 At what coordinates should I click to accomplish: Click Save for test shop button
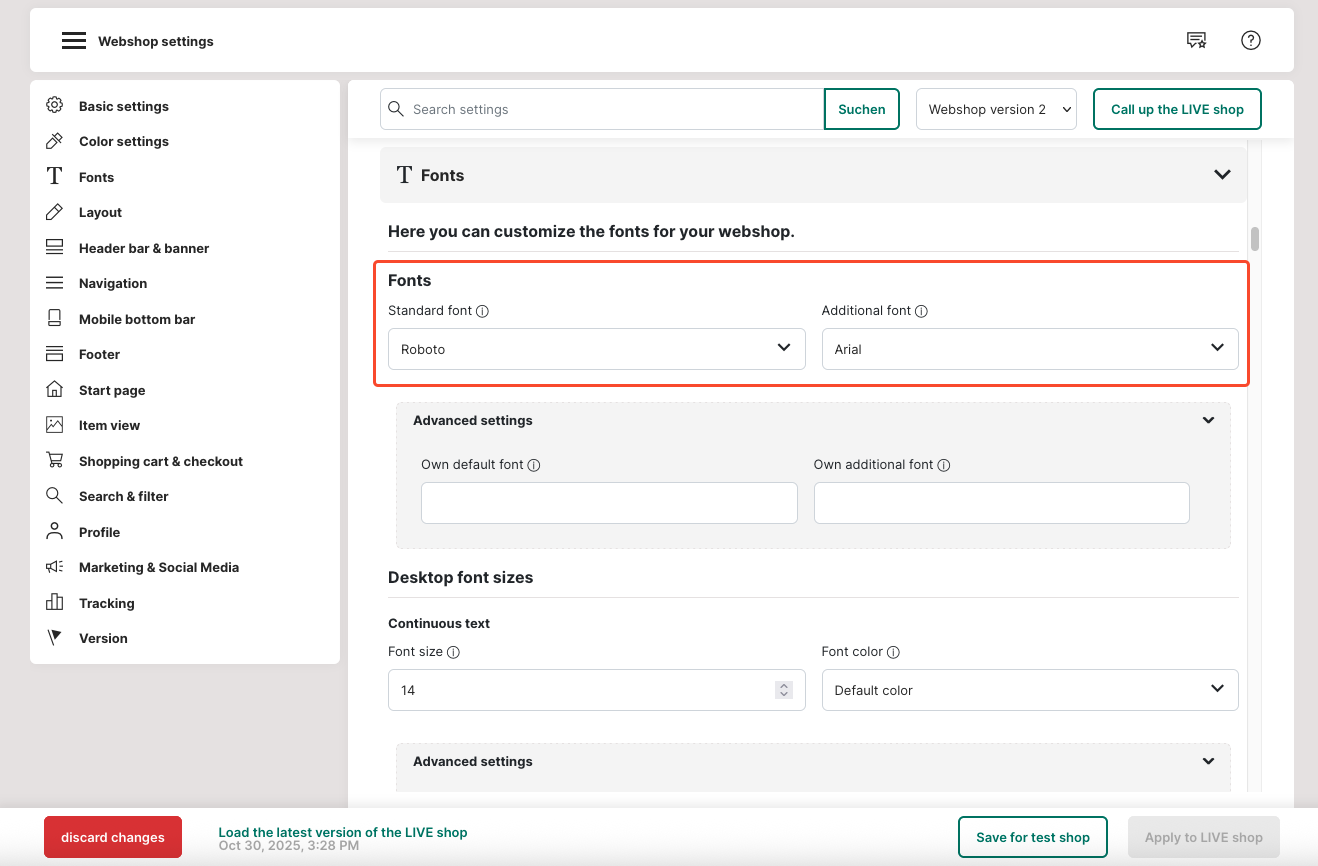1032,837
